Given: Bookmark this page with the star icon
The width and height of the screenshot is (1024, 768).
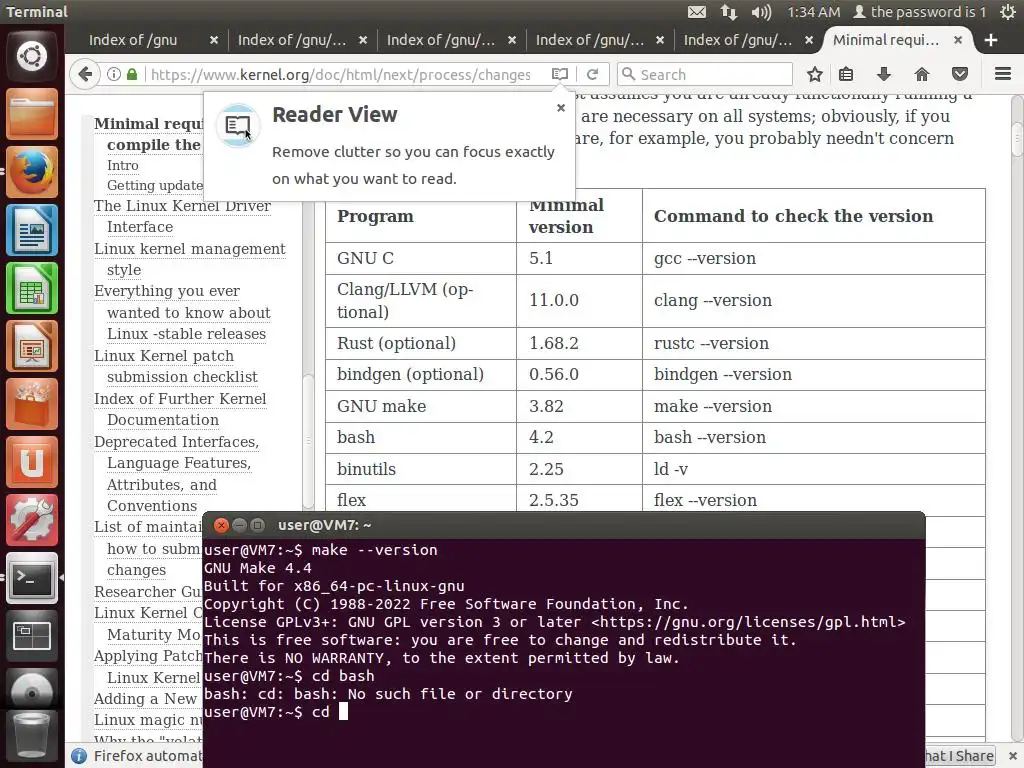Looking at the screenshot, I should tap(814, 74).
